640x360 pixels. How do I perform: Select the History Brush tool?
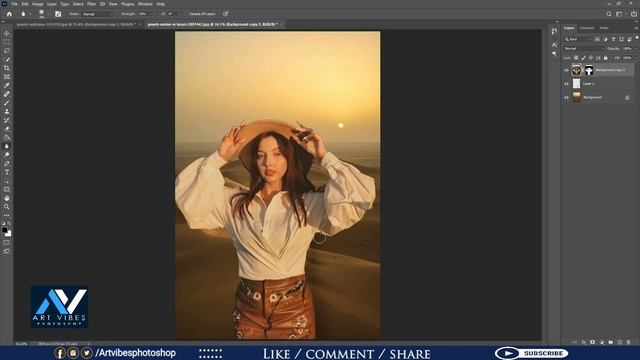[x=7, y=120]
